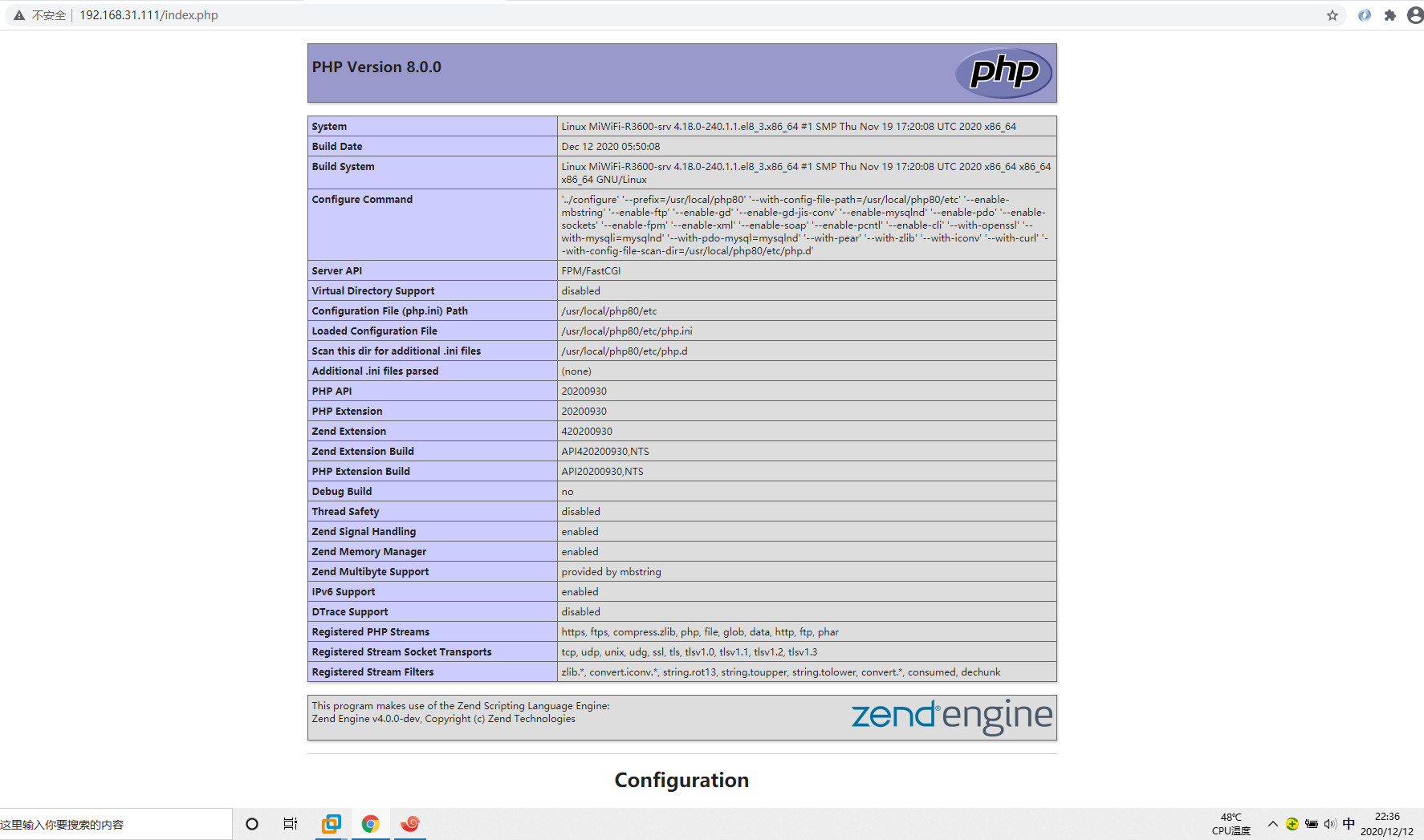Image resolution: width=1424 pixels, height=840 pixels.
Task: Click the API420200930,NTS value
Action: (x=605, y=452)
